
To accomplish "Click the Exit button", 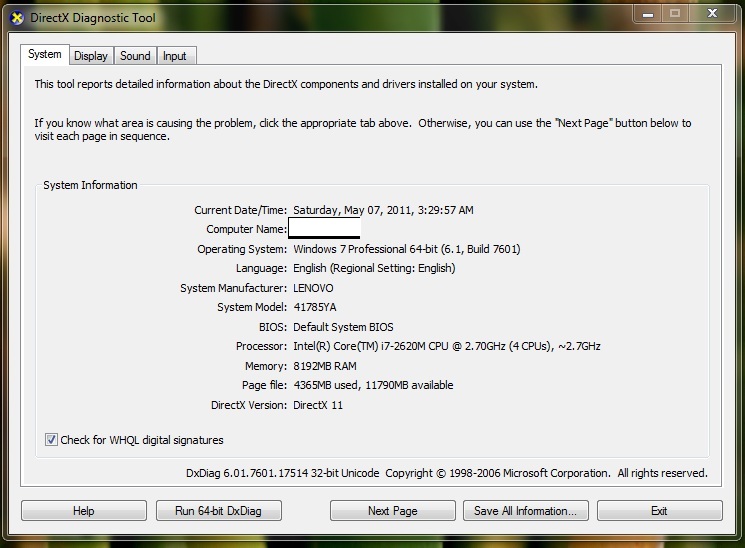I will (659, 511).
